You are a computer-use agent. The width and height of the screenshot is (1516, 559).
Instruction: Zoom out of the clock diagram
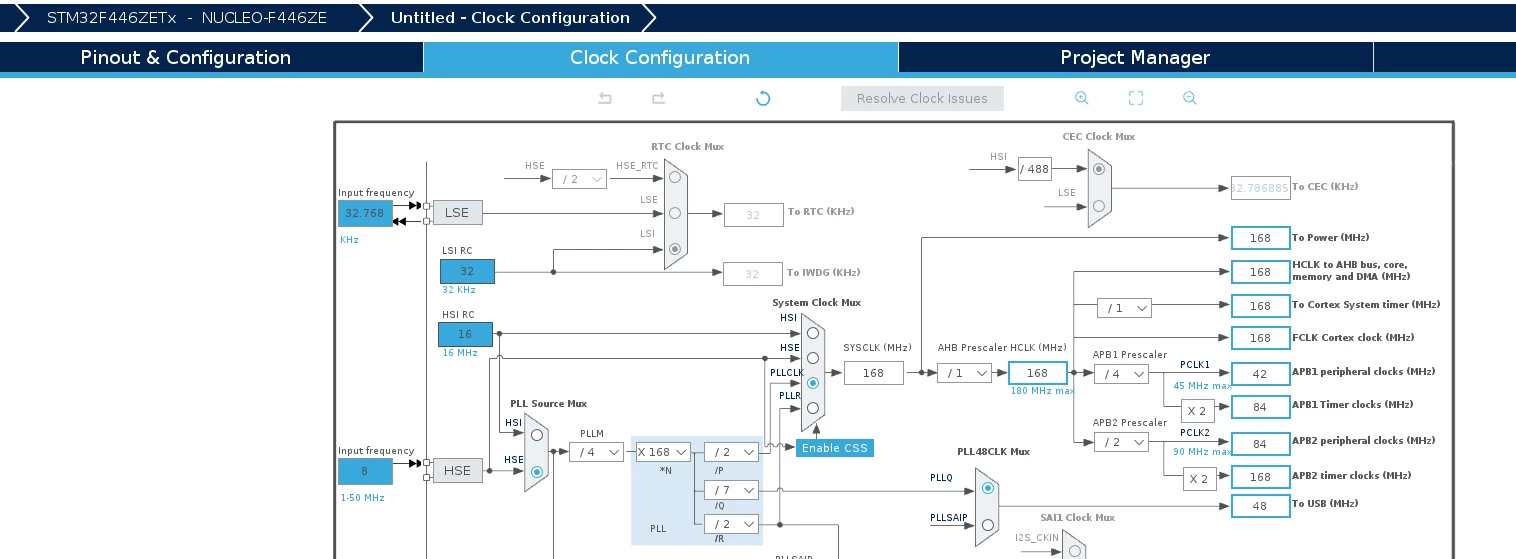click(1189, 98)
